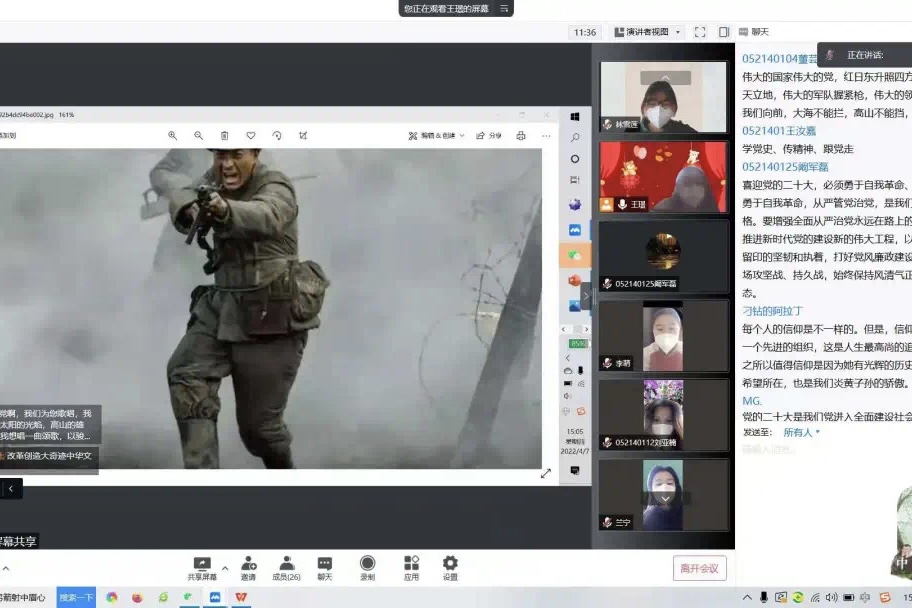Go to previous image arrow
912x608 pixels.
click(10, 489)
